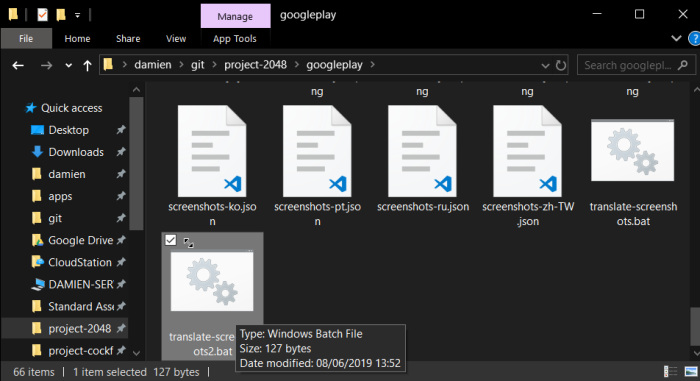The height and width of the screenshot is (381, 700).
Task: Select Quick access in navigation pane
Action: pyautogui.click(x=71, y=108)
